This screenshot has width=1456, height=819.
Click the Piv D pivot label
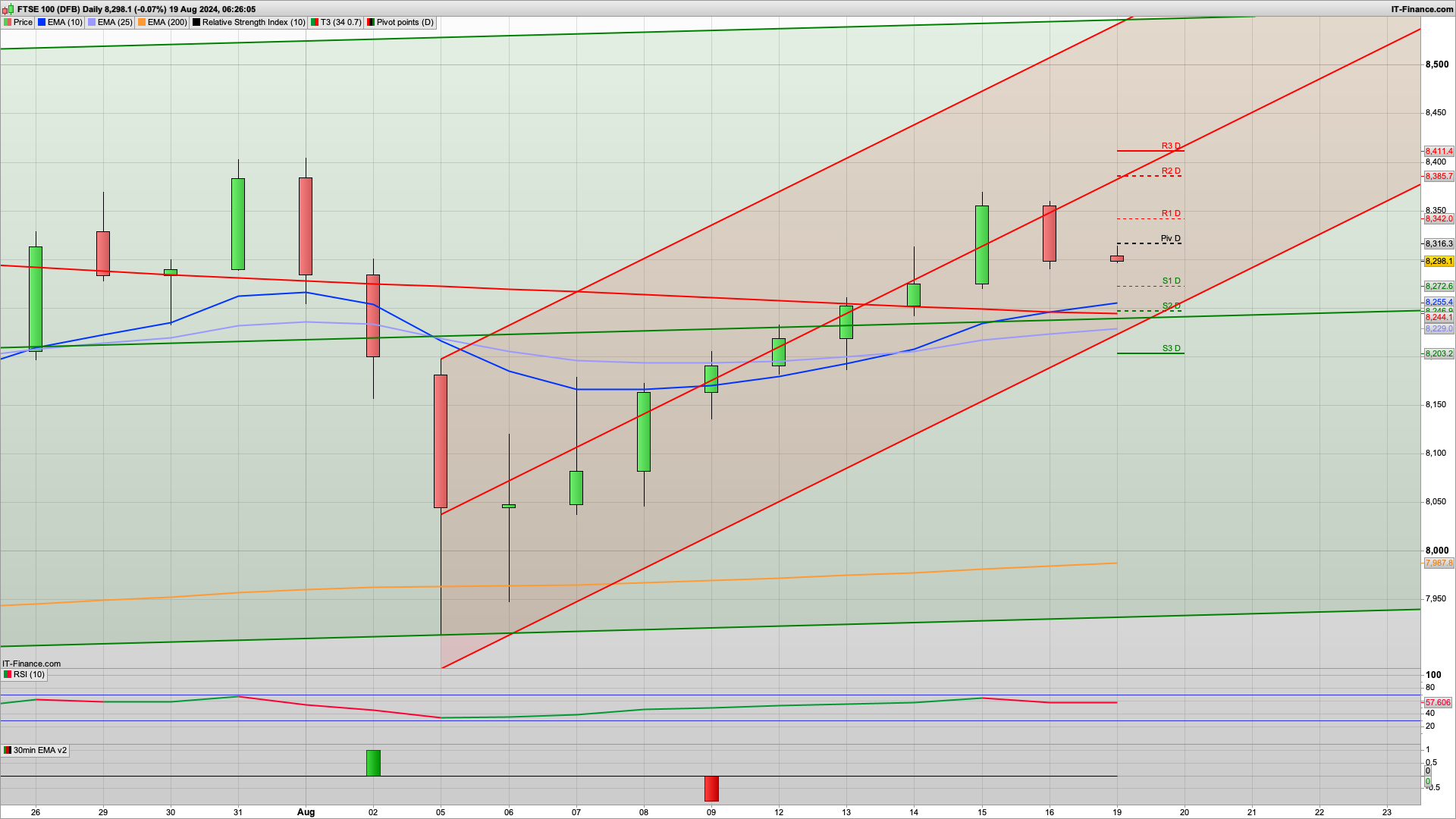click(x=1171, y=238)
